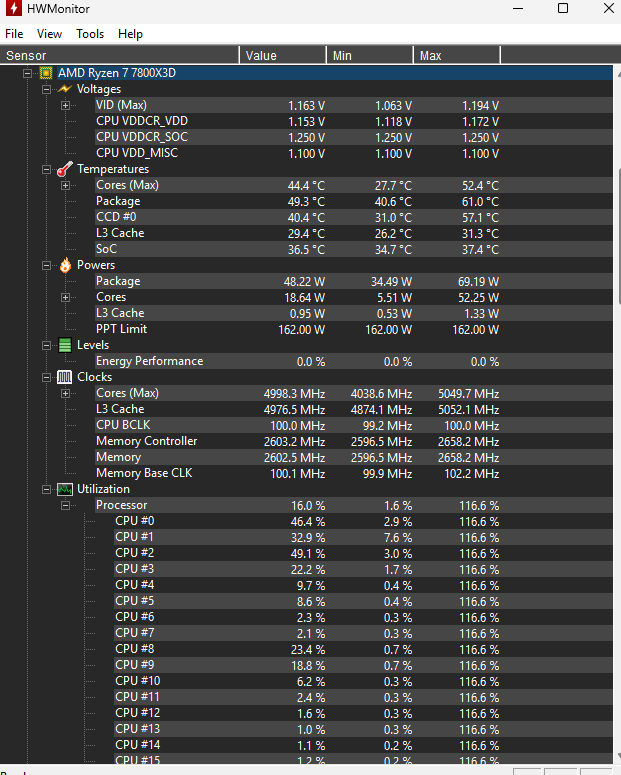This screenshot has width=621, height=775.
Task: Collapse the Voltages section
Action: [46, 89]
